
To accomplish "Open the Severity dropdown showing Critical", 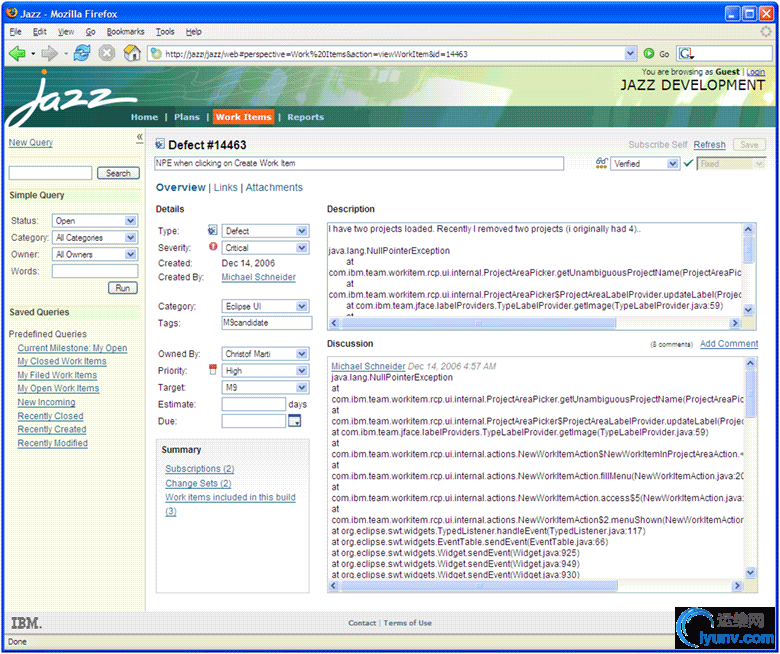I will coord(301,248).
